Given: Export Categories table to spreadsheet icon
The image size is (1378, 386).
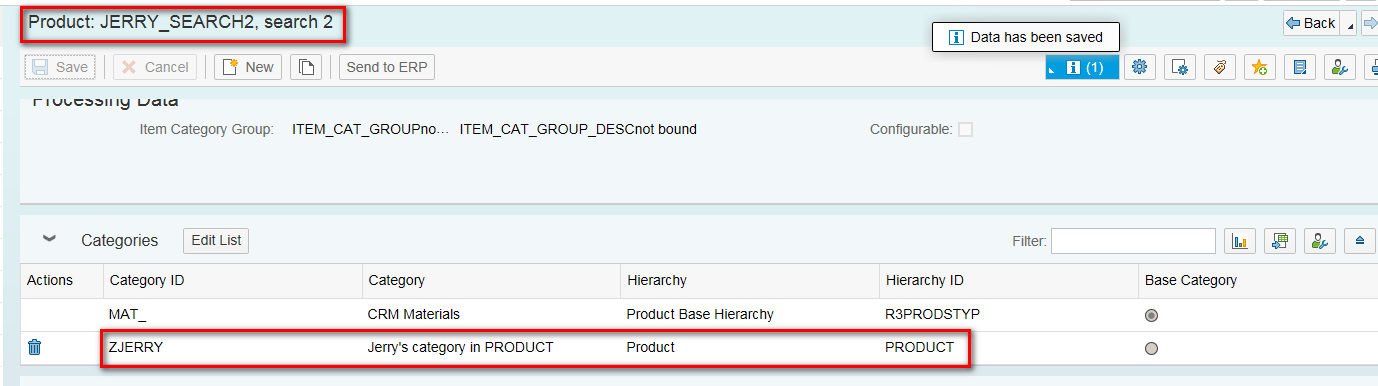Looking at the screenshot, I should pos(1280,241).
